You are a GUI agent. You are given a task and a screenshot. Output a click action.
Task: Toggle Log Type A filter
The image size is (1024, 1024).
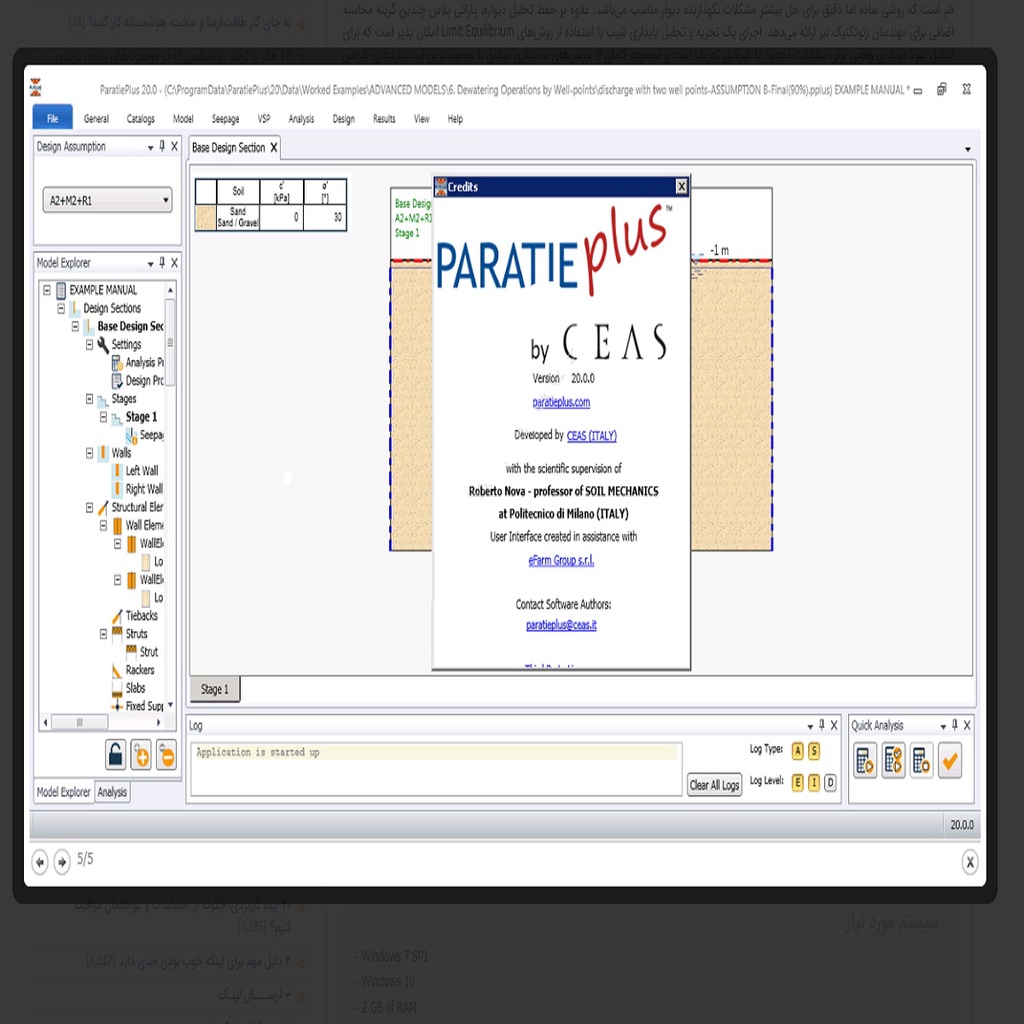pos(797,751)
